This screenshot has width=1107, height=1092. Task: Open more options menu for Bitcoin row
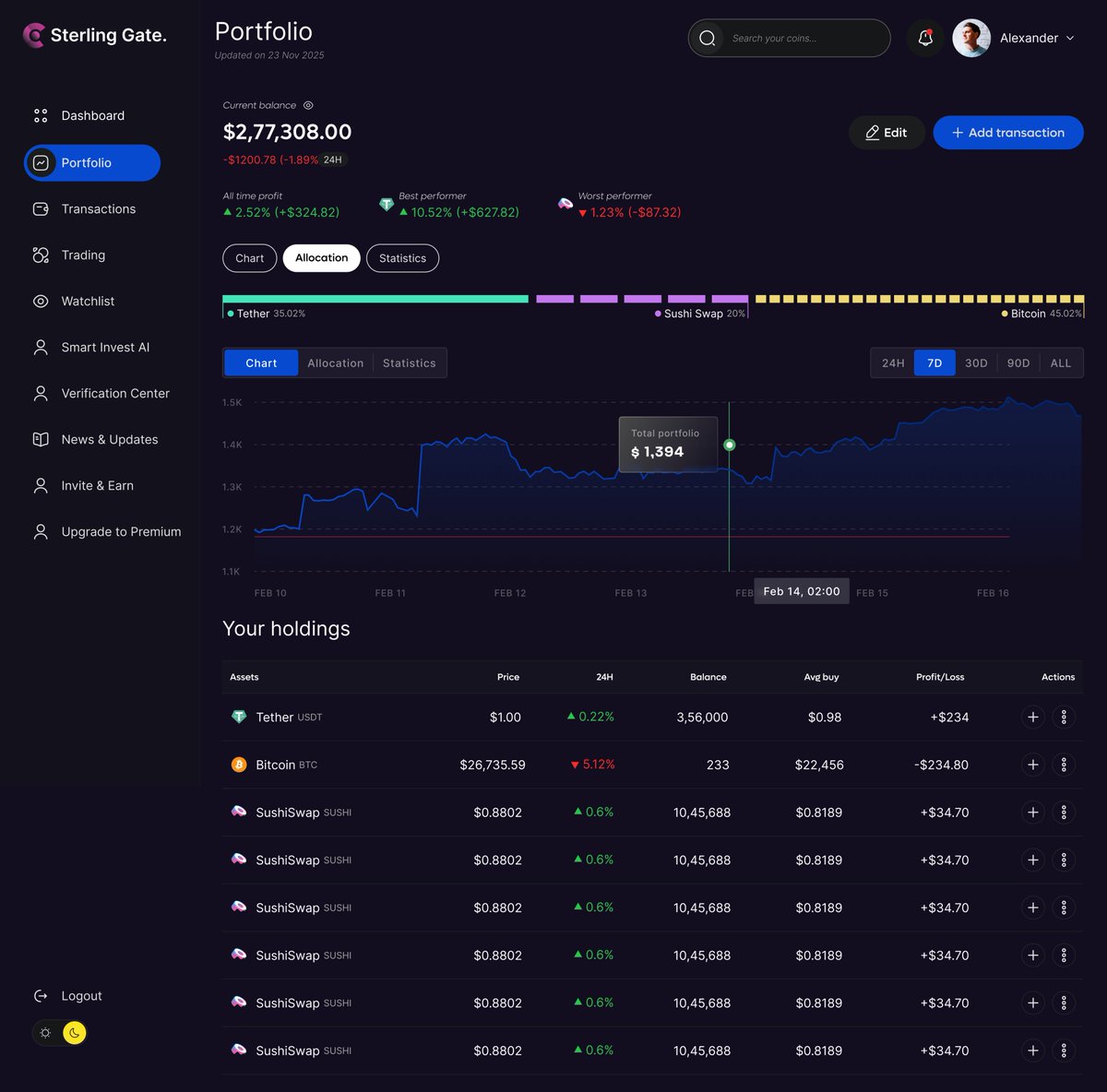click(x=1064, y=765)
